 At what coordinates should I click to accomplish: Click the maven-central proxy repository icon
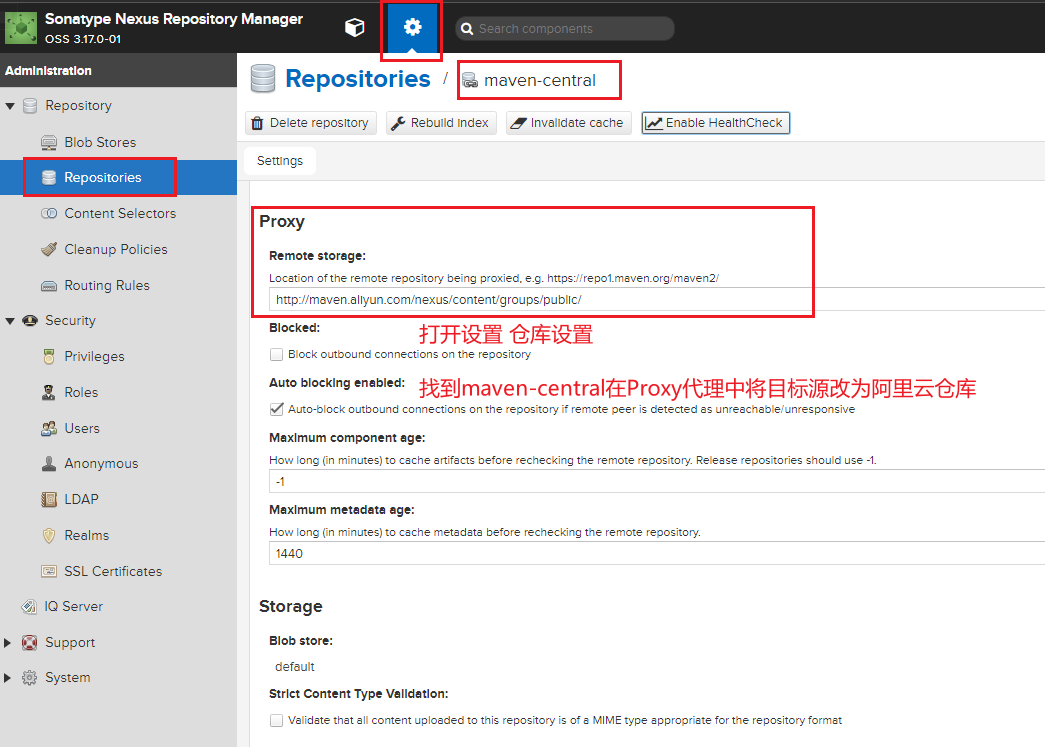point(470,81)
